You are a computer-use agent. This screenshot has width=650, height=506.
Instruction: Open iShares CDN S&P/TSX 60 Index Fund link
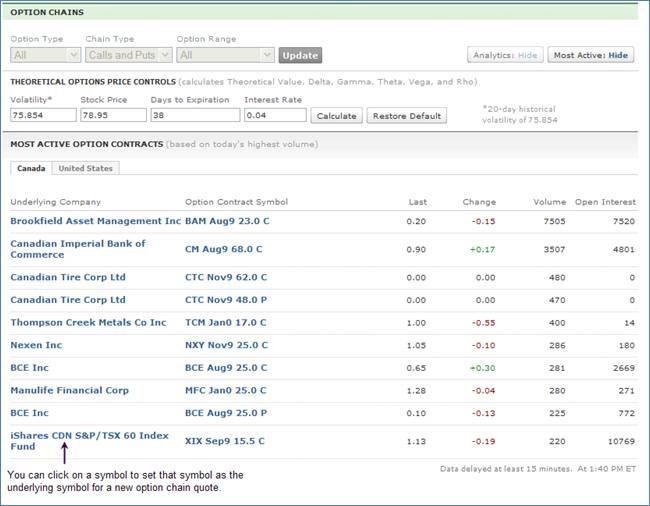pyautogui.click(x=90, y=441)
